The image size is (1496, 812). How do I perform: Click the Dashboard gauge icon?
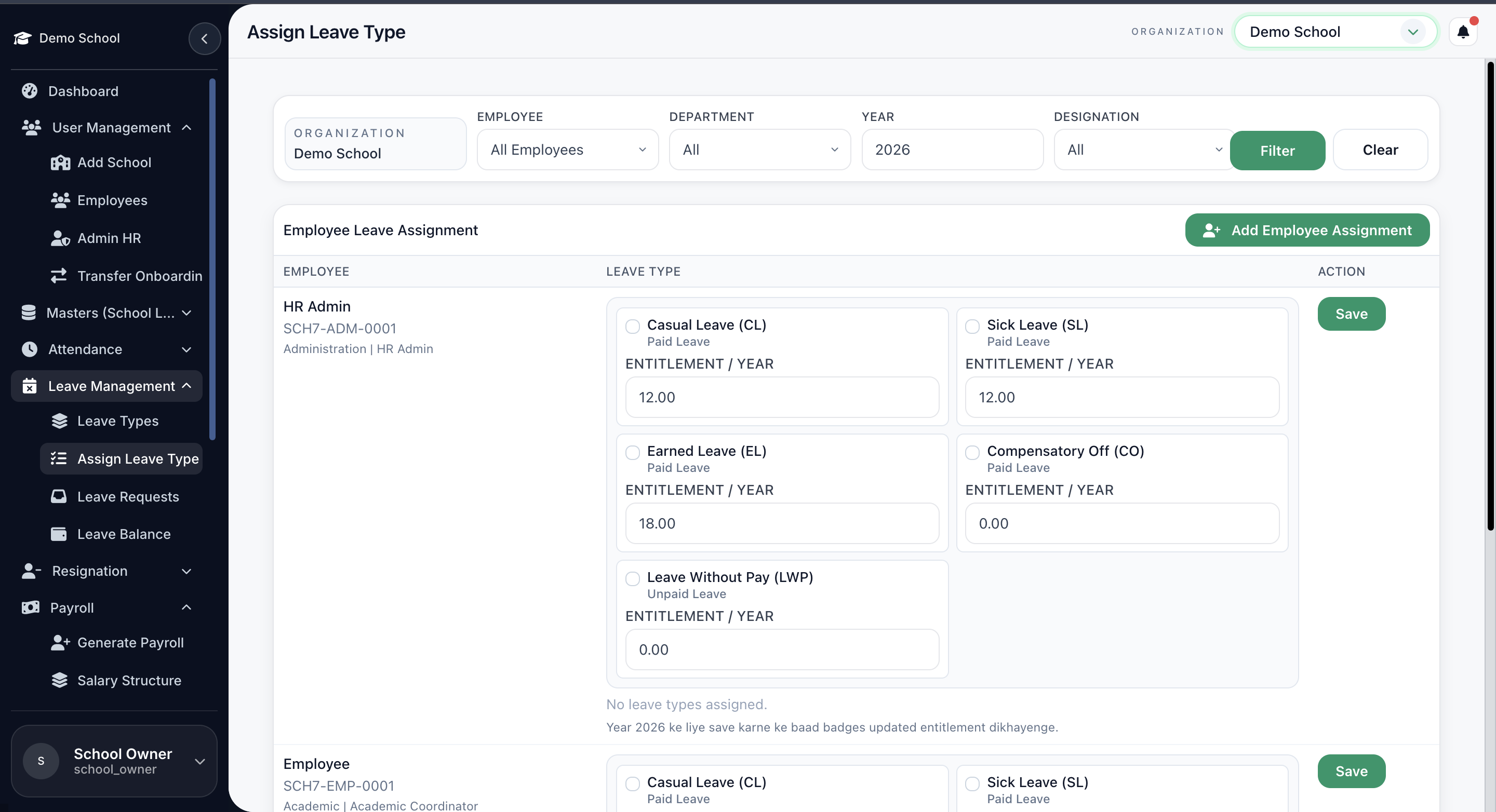[30, 91]
